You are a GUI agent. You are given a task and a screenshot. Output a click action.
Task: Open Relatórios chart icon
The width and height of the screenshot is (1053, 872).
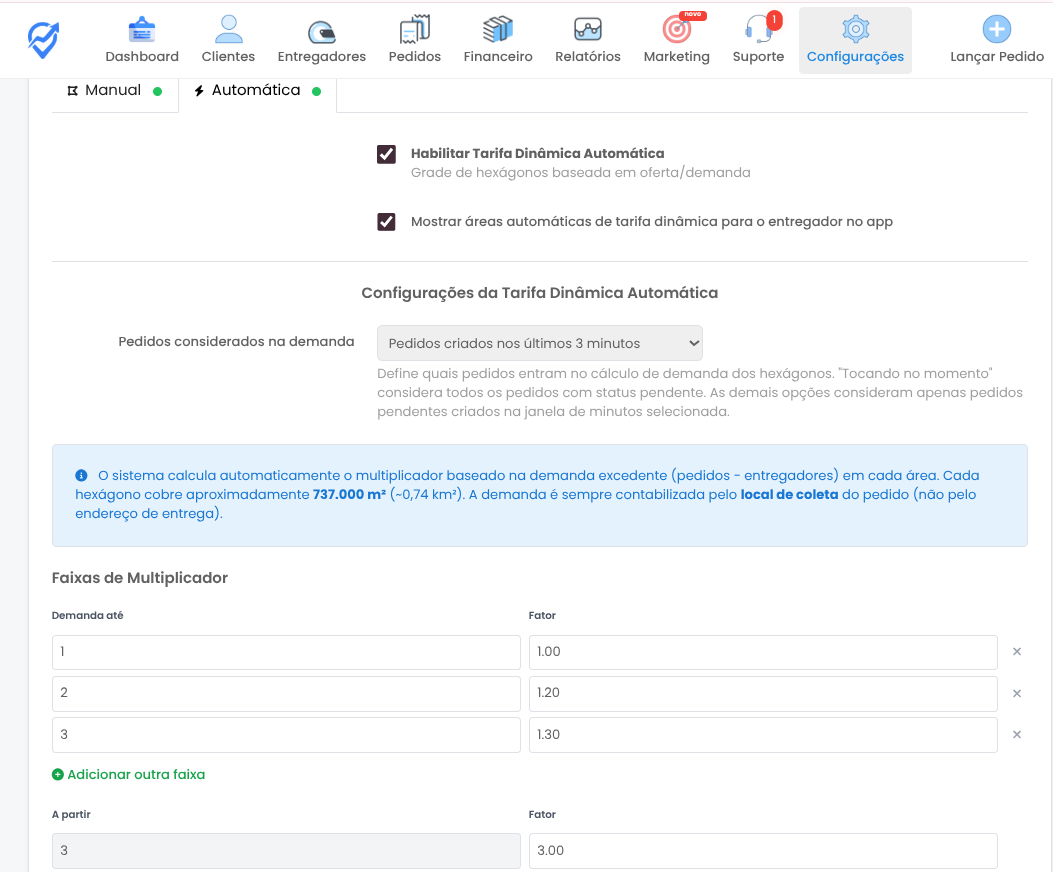click(x=588, y=30)
